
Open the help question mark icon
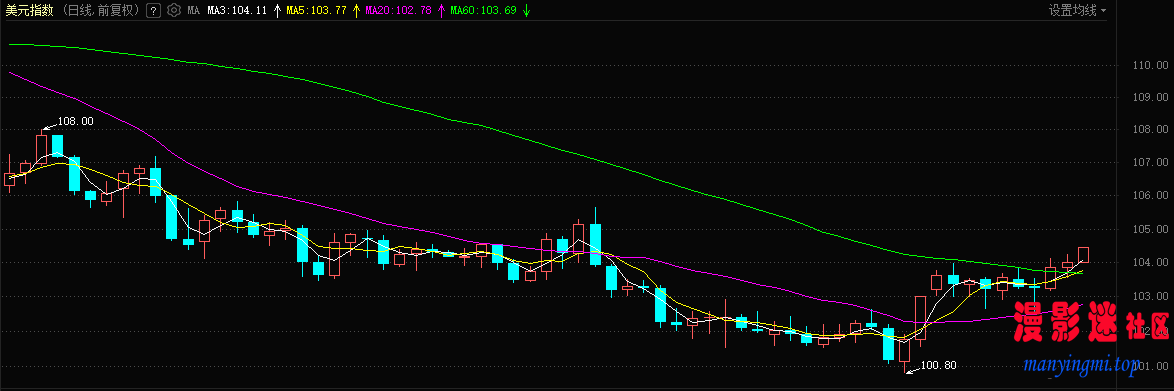pos(153,10)
